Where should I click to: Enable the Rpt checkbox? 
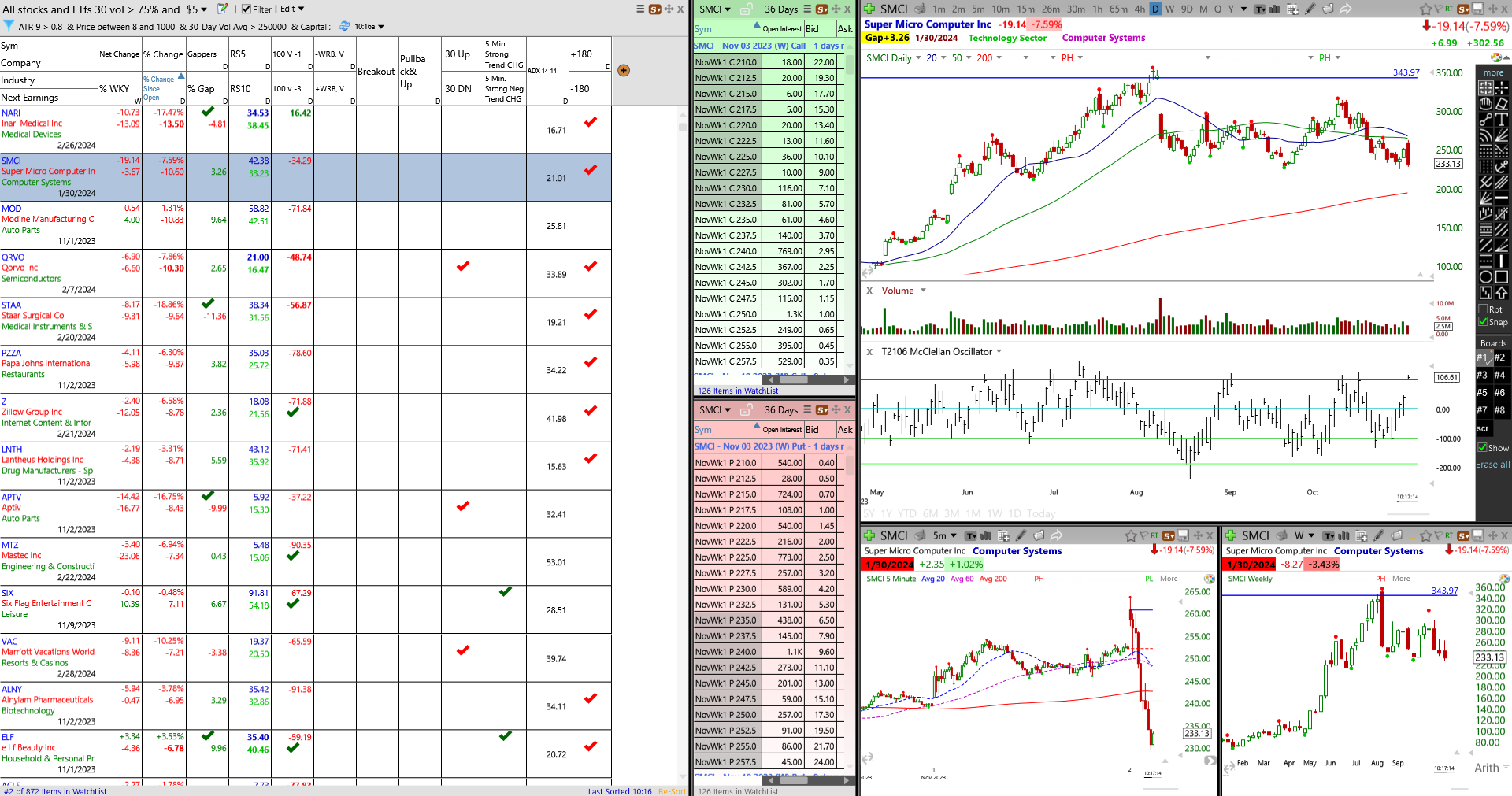1484,309
